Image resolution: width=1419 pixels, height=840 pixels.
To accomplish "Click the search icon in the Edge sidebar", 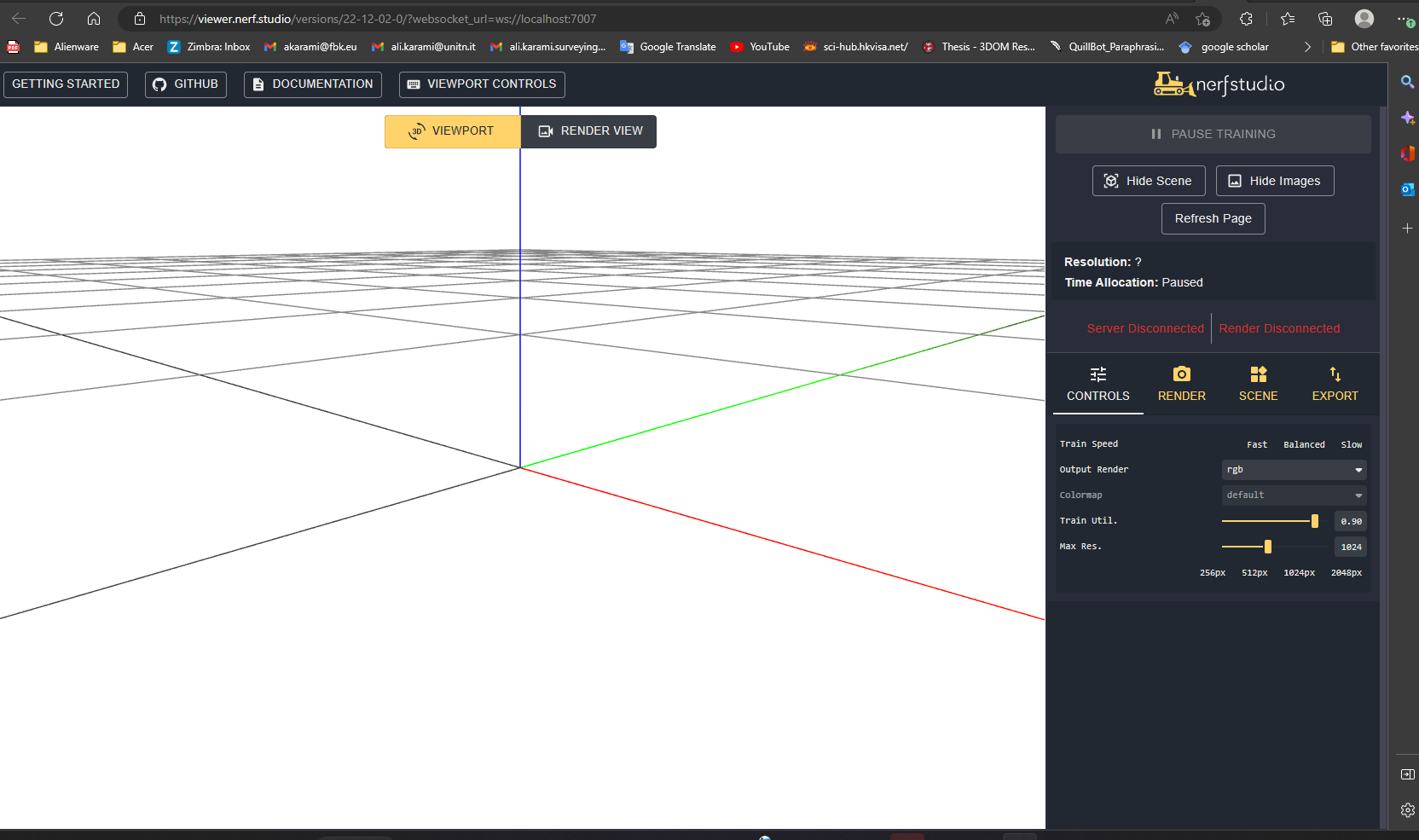I will pyautogui.click(x=1406, y=81).
